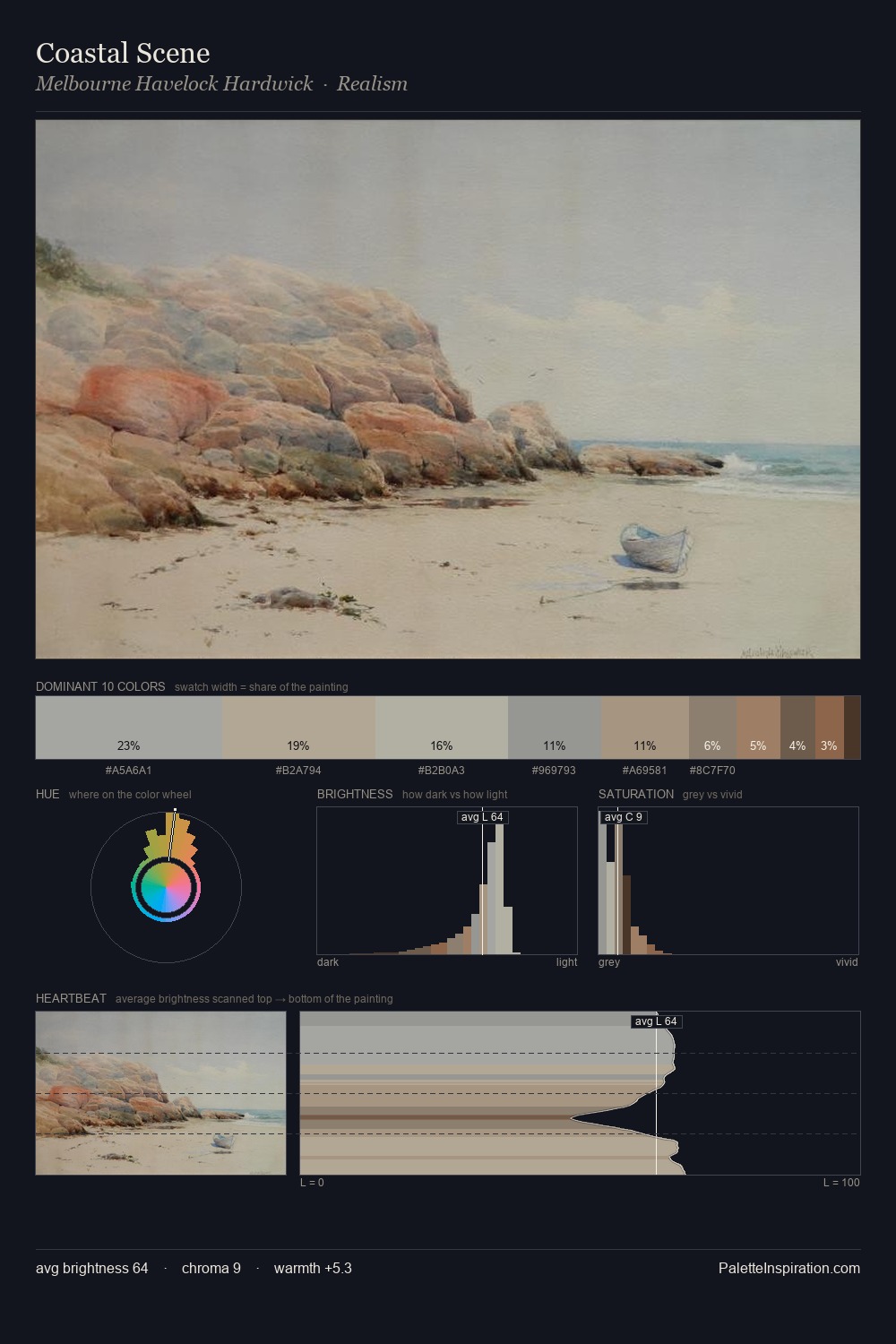Open the PaletteInspiration.com link
This screenshot has height=1344, width=896.
pos(789,1268)
